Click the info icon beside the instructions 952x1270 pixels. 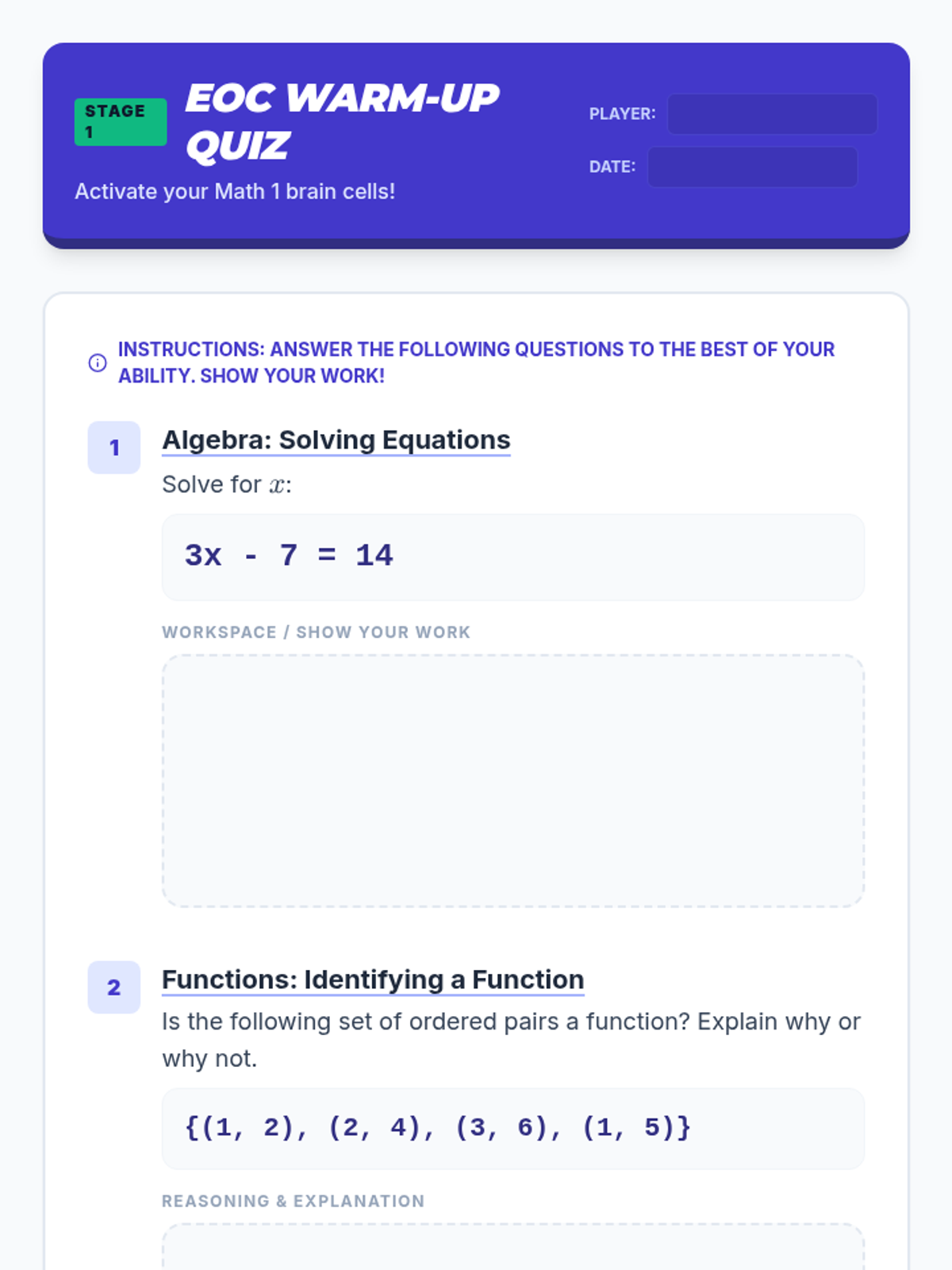[x=98, y=363]
